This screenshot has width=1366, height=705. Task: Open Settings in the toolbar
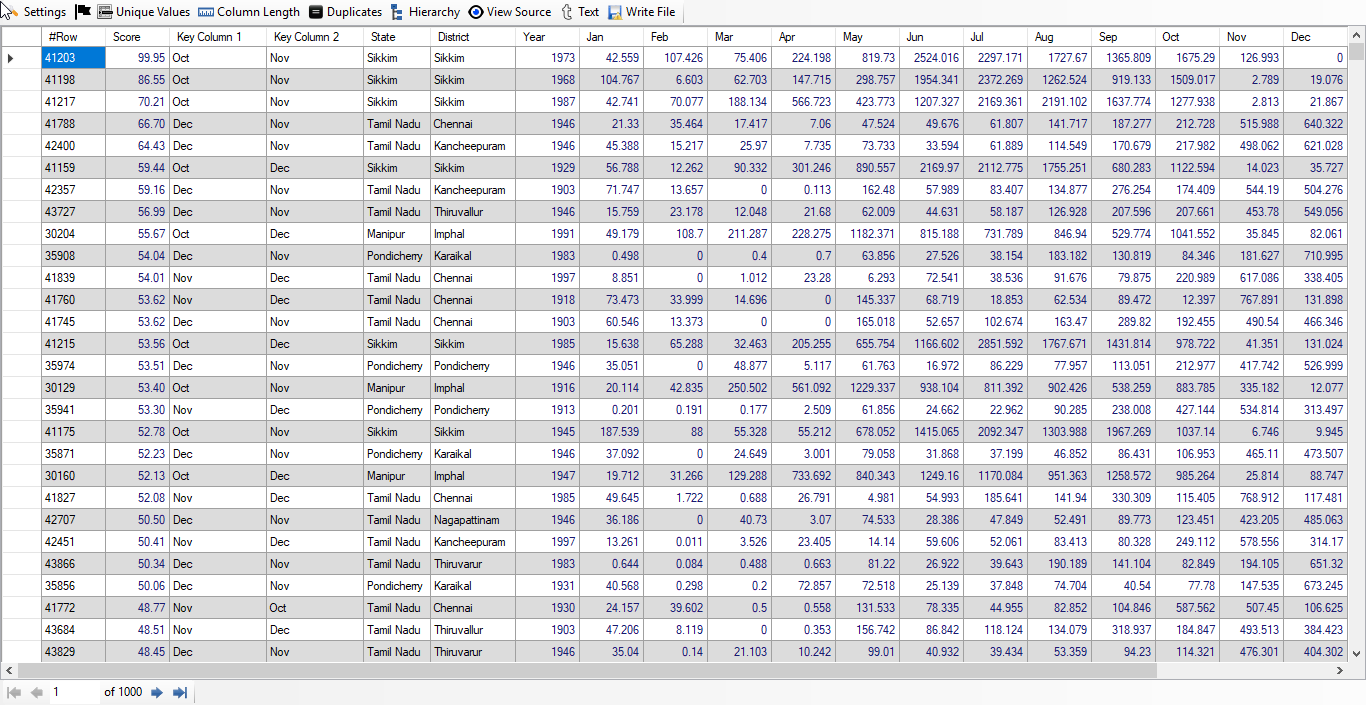(x=36, y=12)
